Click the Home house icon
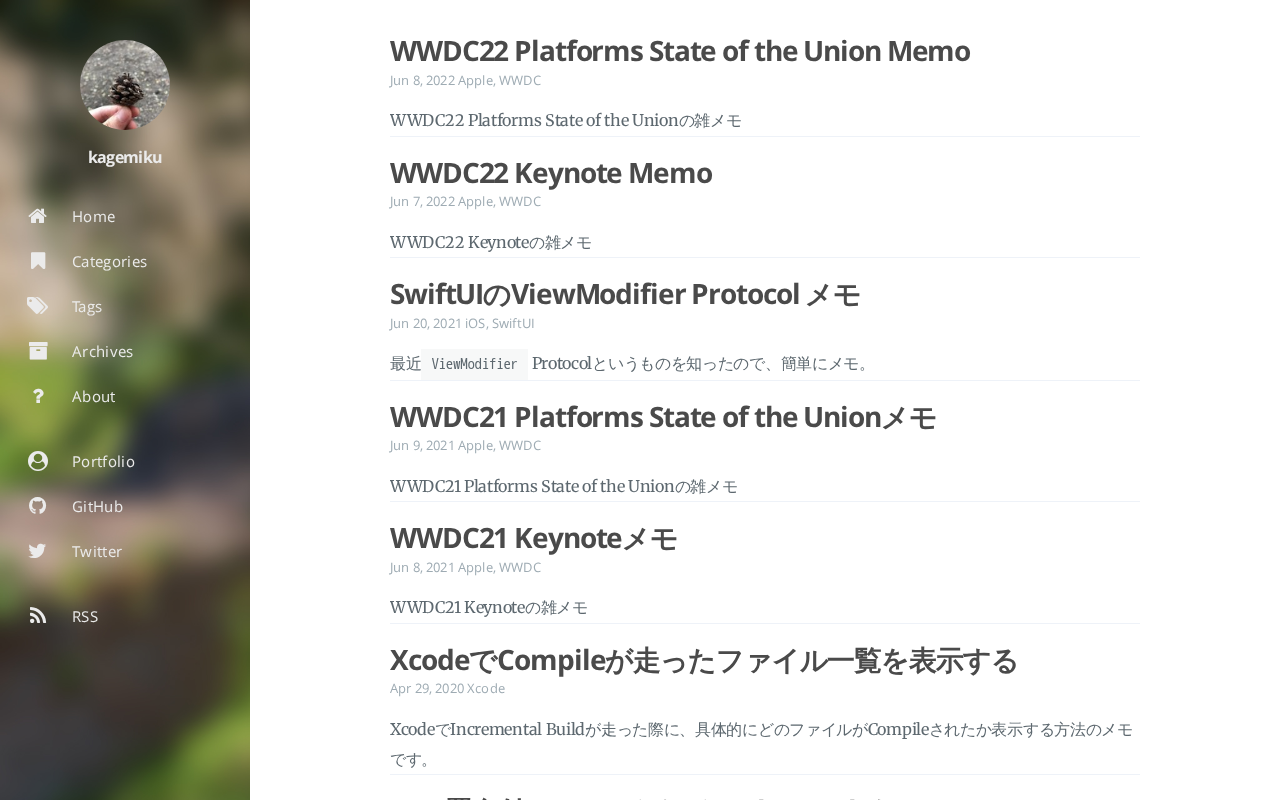1280x800 pixels. pos(38,216)
